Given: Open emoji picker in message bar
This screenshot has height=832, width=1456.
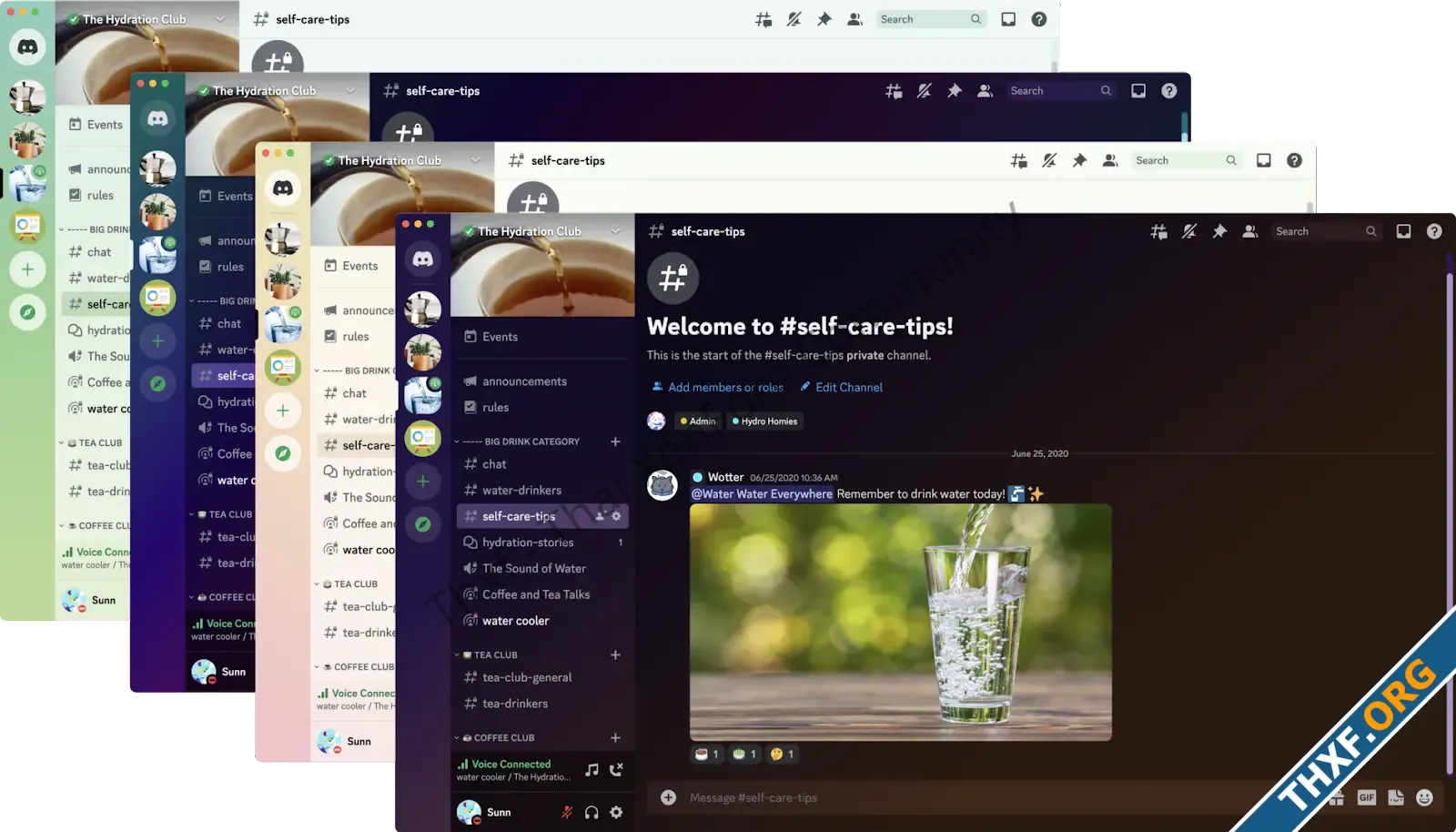Looking at the screenshot, I should pos(1425,797).
